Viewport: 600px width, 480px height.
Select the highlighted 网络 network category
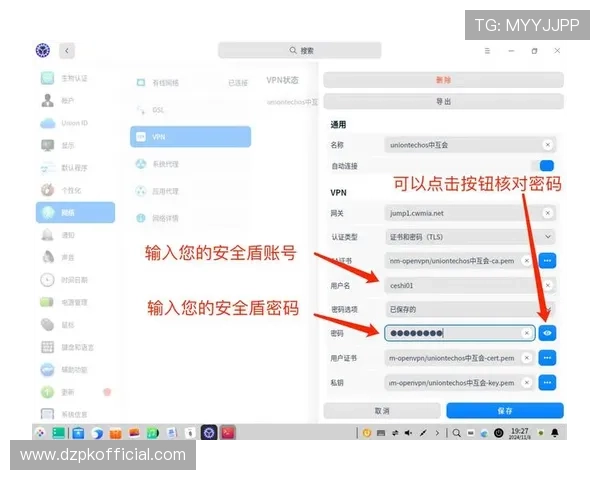[x=75, y=212]
